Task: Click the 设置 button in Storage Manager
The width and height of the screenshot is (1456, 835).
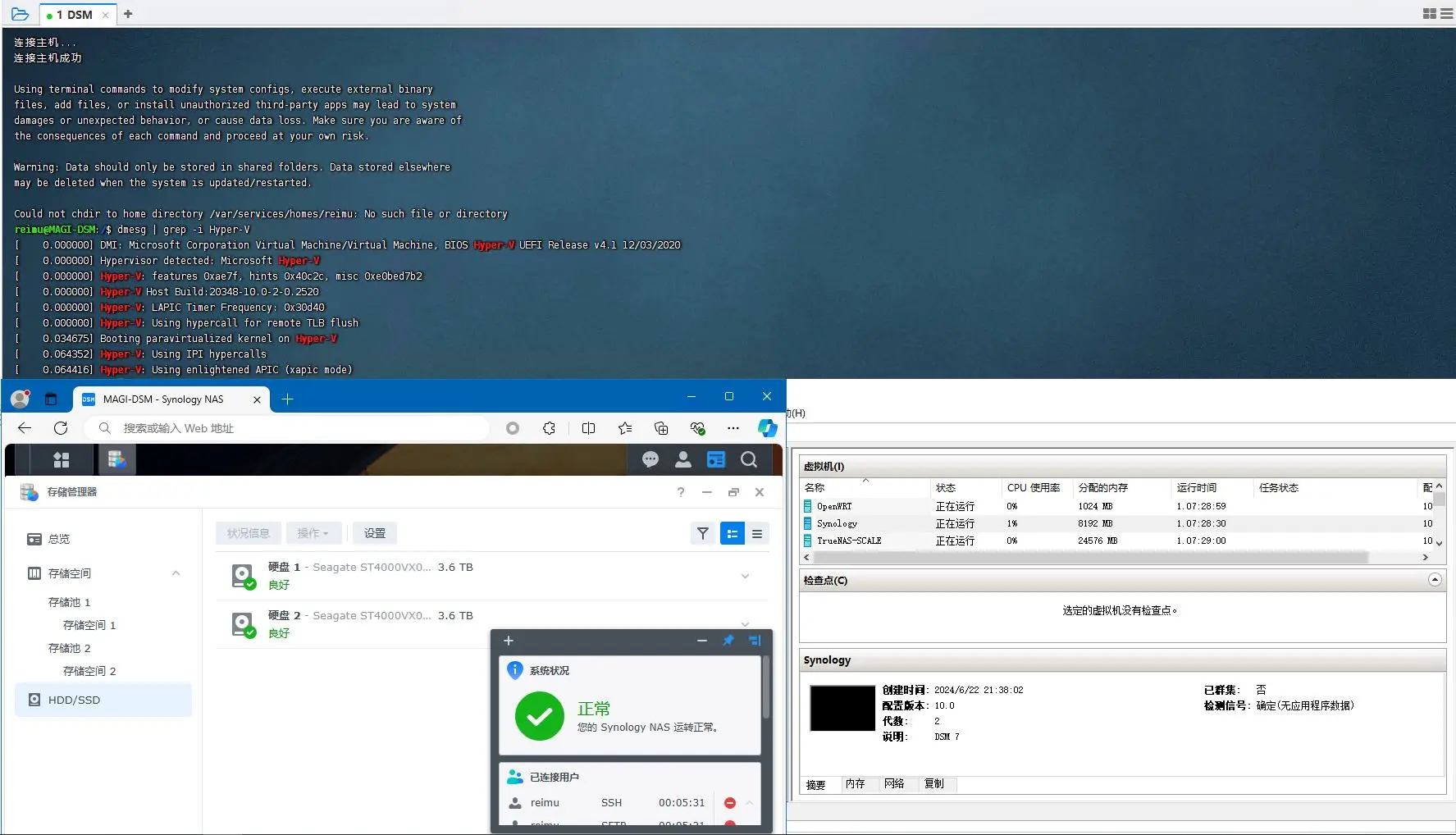Action: pos(375,533)
